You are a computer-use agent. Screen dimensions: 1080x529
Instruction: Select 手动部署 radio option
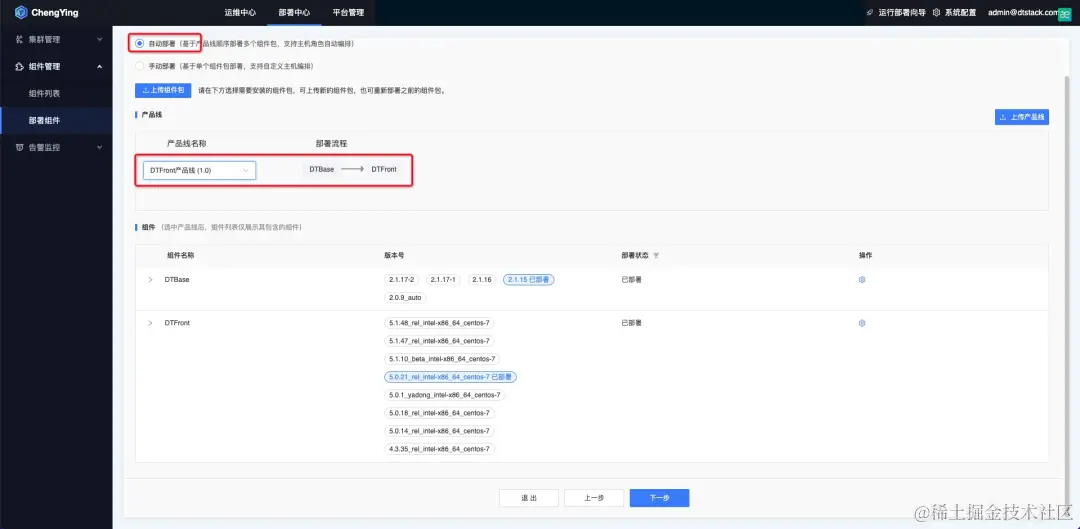[140, 66]
